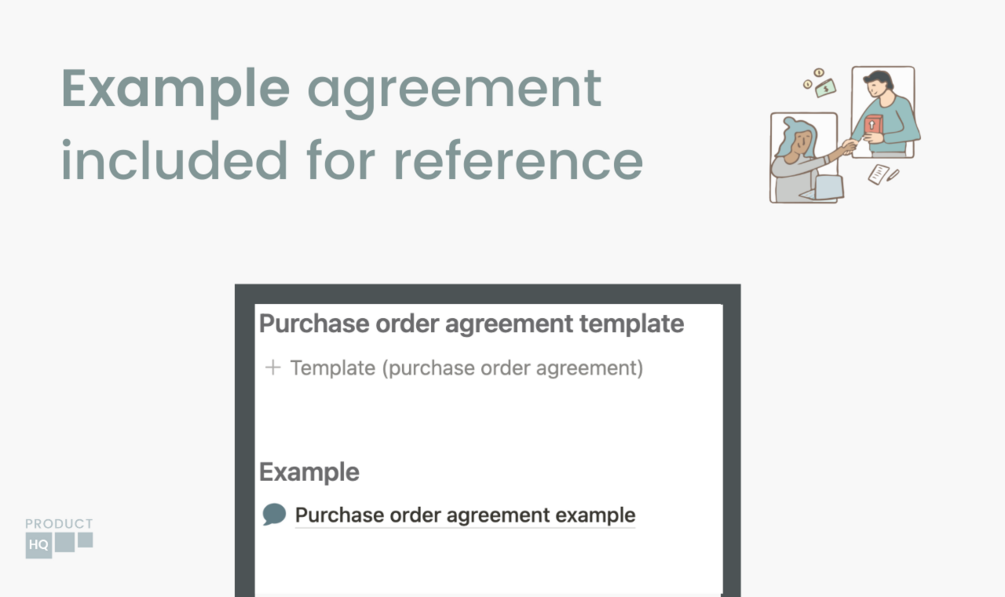Screen dimensions: 1005x597
Task: Click Template (purchase order agreement) button
Action: (x=466, y=368)
